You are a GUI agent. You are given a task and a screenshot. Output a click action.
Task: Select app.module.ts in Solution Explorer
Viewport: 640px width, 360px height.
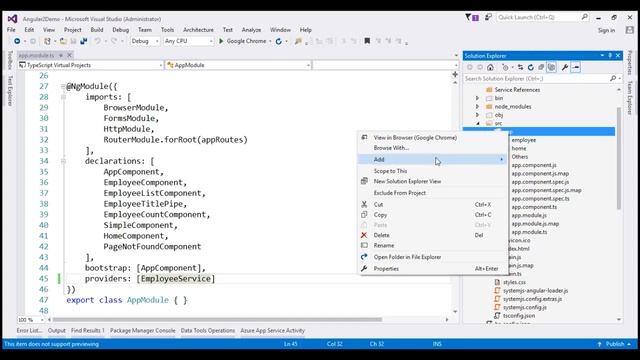tap(529, 232)
